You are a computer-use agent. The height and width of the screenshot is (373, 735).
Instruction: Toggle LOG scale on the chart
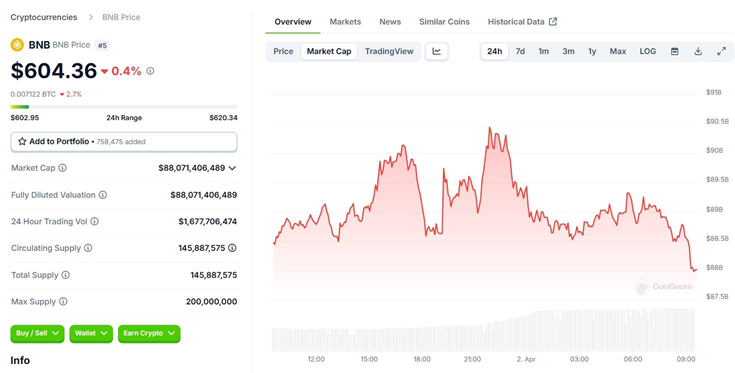pyautogui.click(x=648, y=52)
